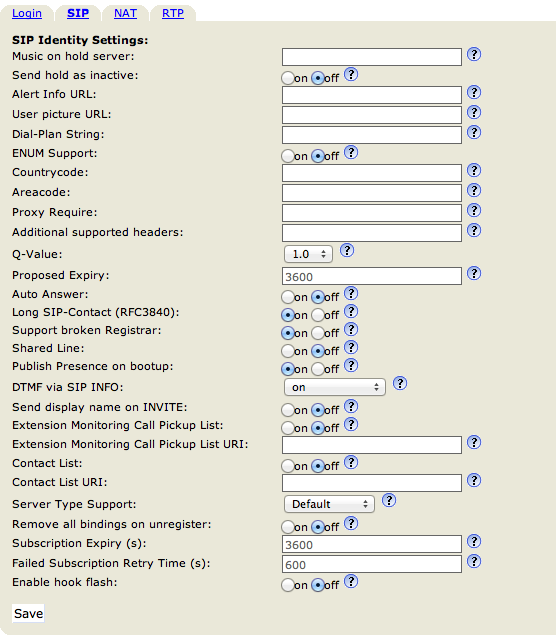
Task: Switch to the NAT tab
Action: 125,13
